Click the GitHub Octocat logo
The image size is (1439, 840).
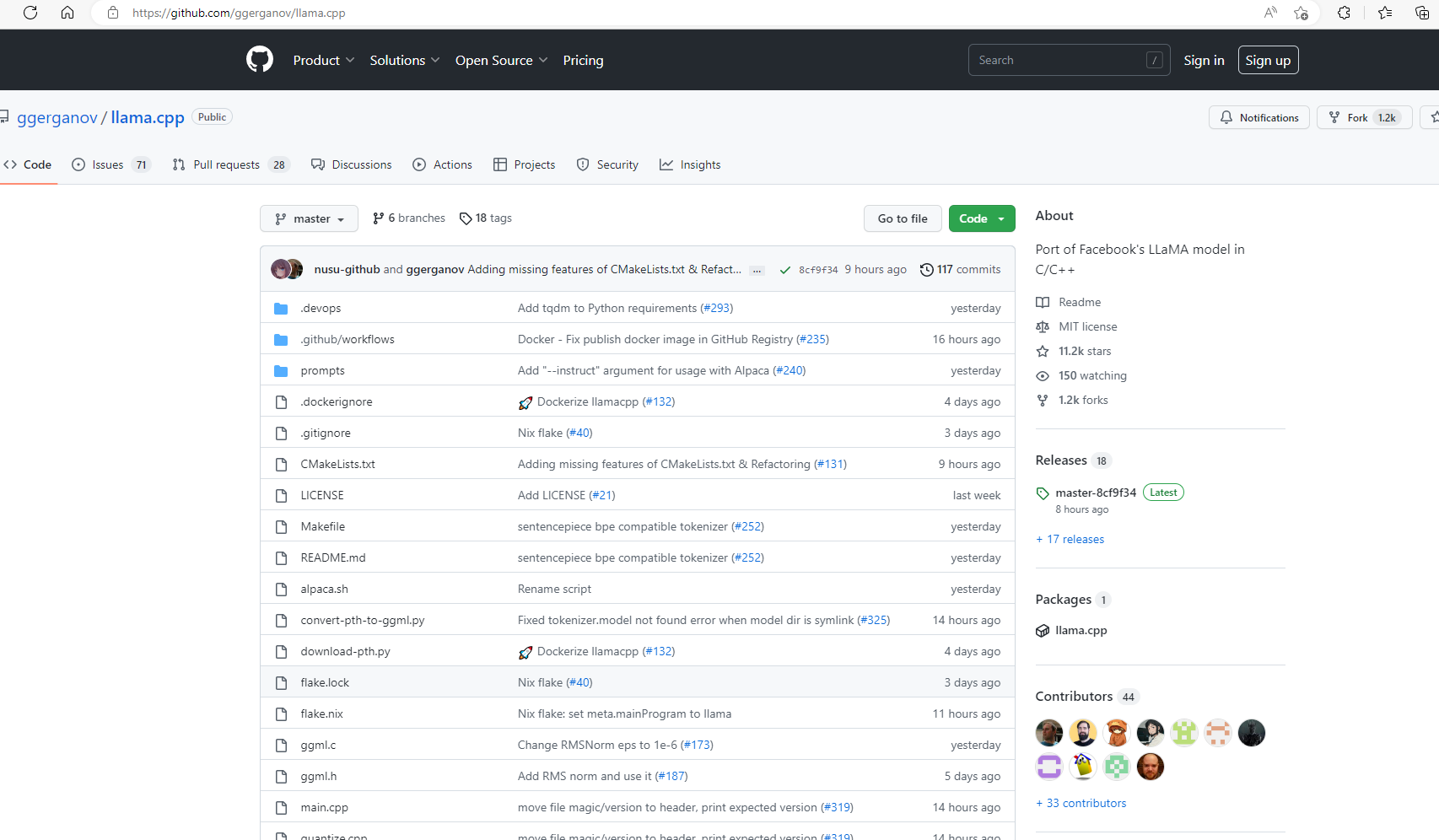pos(260,60)
